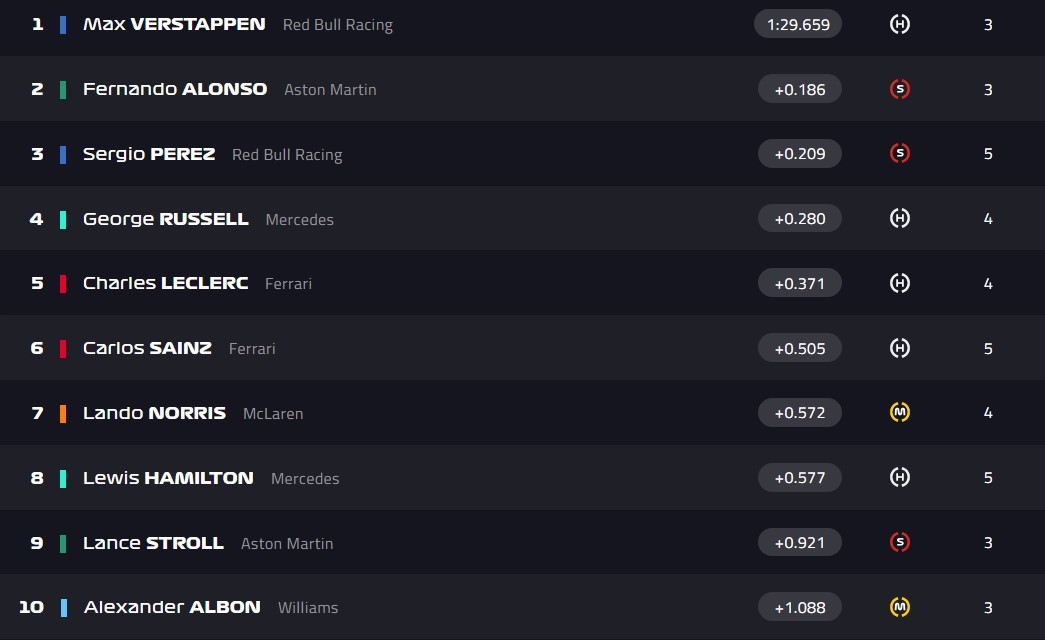This screenshot has width=1045, height=640.
Task: Click Perez's red soft tyre icon
Action: coord(899,154)
